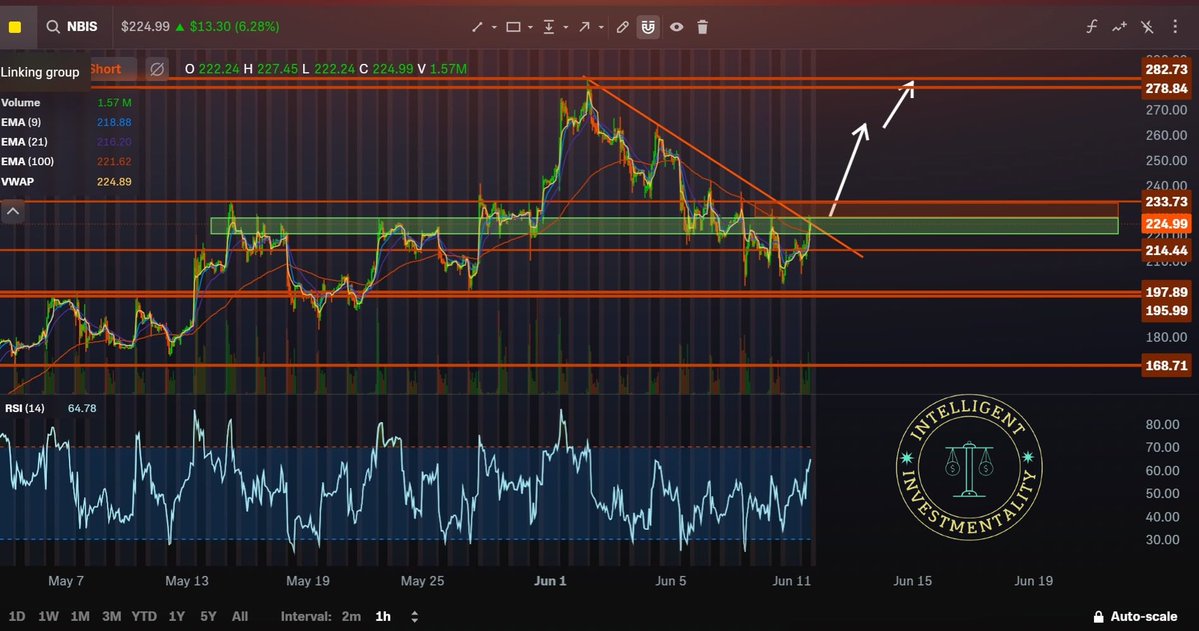Image resolution: width=1199 pixels, height=631 pixels.
Task: Switch to the 5Y time range
Action: pos(208,616)
